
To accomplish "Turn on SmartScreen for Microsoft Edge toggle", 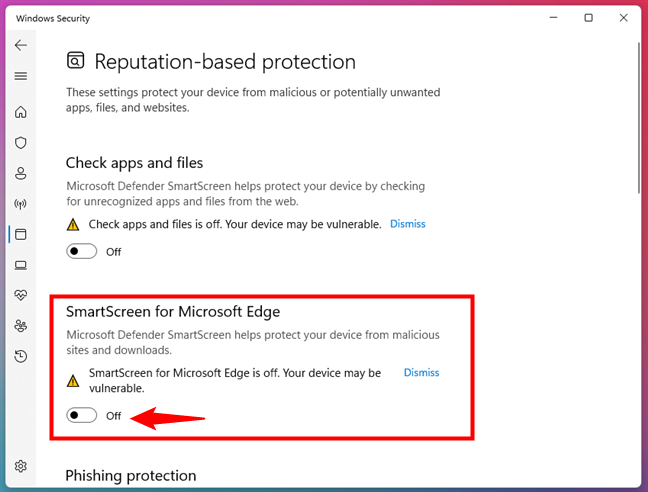I will [x=81, y=415].
